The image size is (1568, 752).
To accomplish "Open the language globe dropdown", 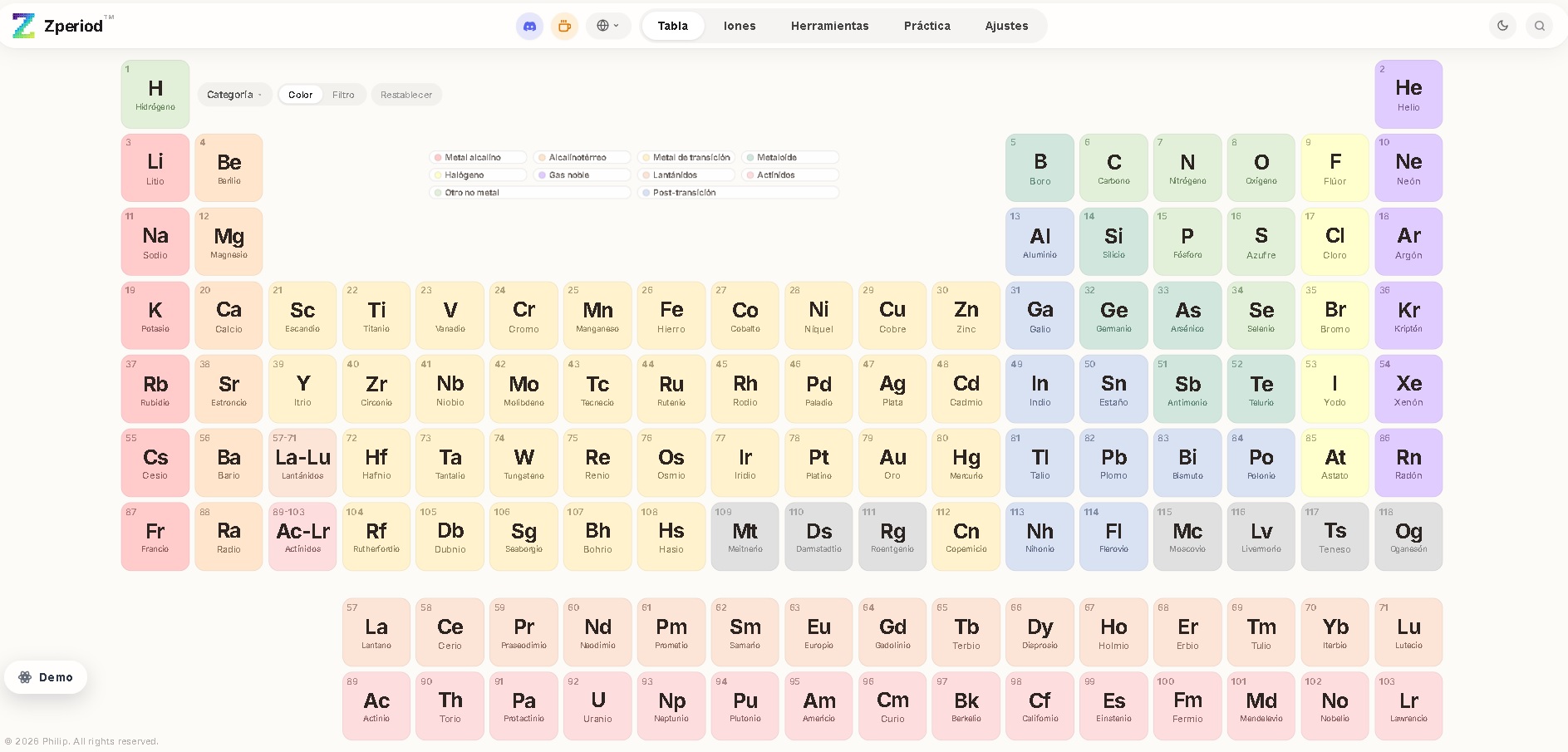I will (608, 26).
